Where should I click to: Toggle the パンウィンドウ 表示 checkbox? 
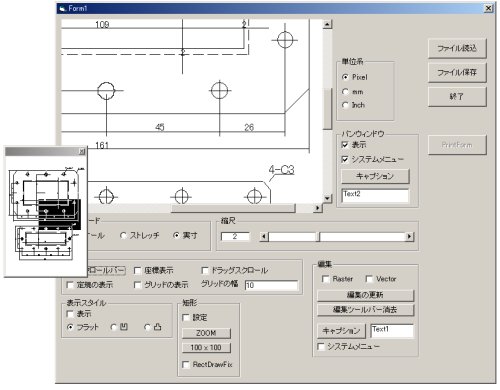tap(345, 145)
